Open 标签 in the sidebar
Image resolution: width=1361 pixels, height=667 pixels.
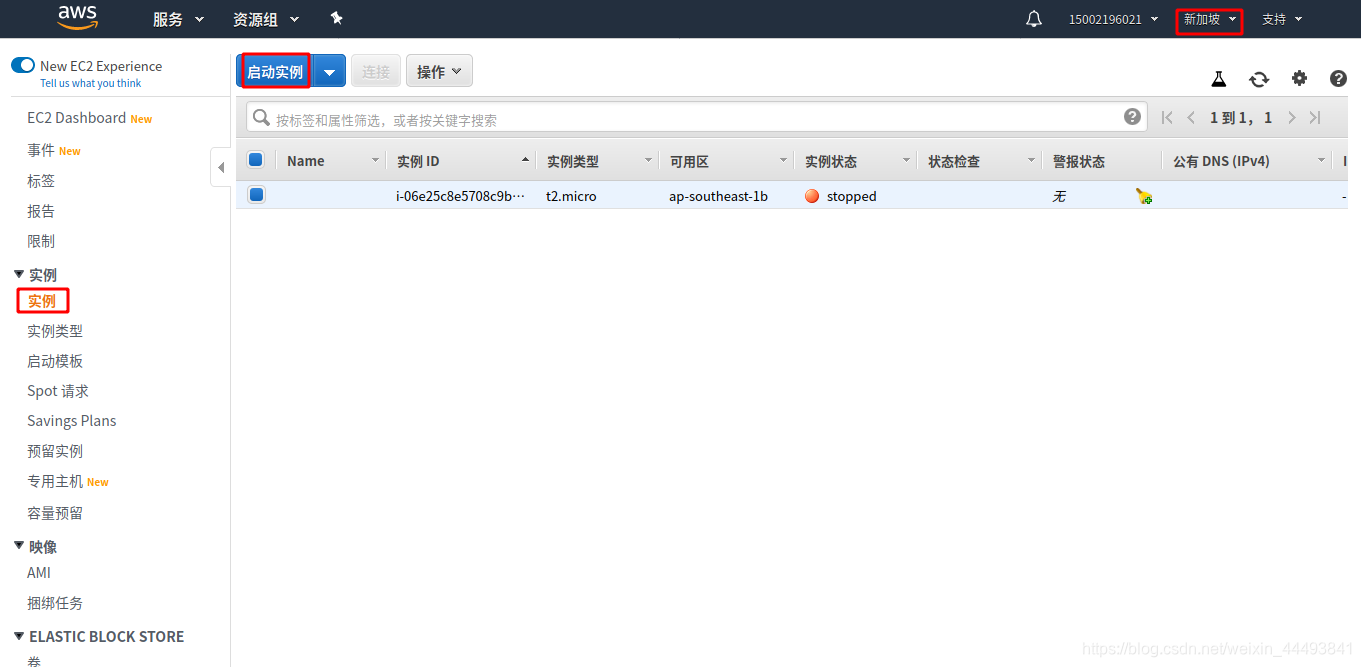click(41, 181)
